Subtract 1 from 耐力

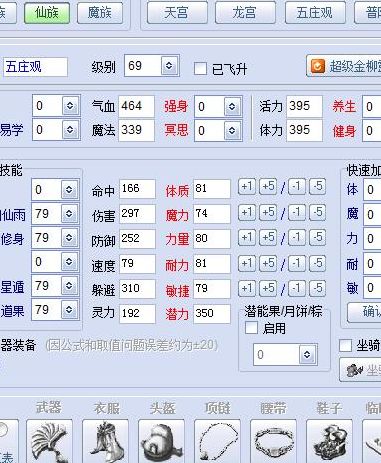click(x=296, y=263)
